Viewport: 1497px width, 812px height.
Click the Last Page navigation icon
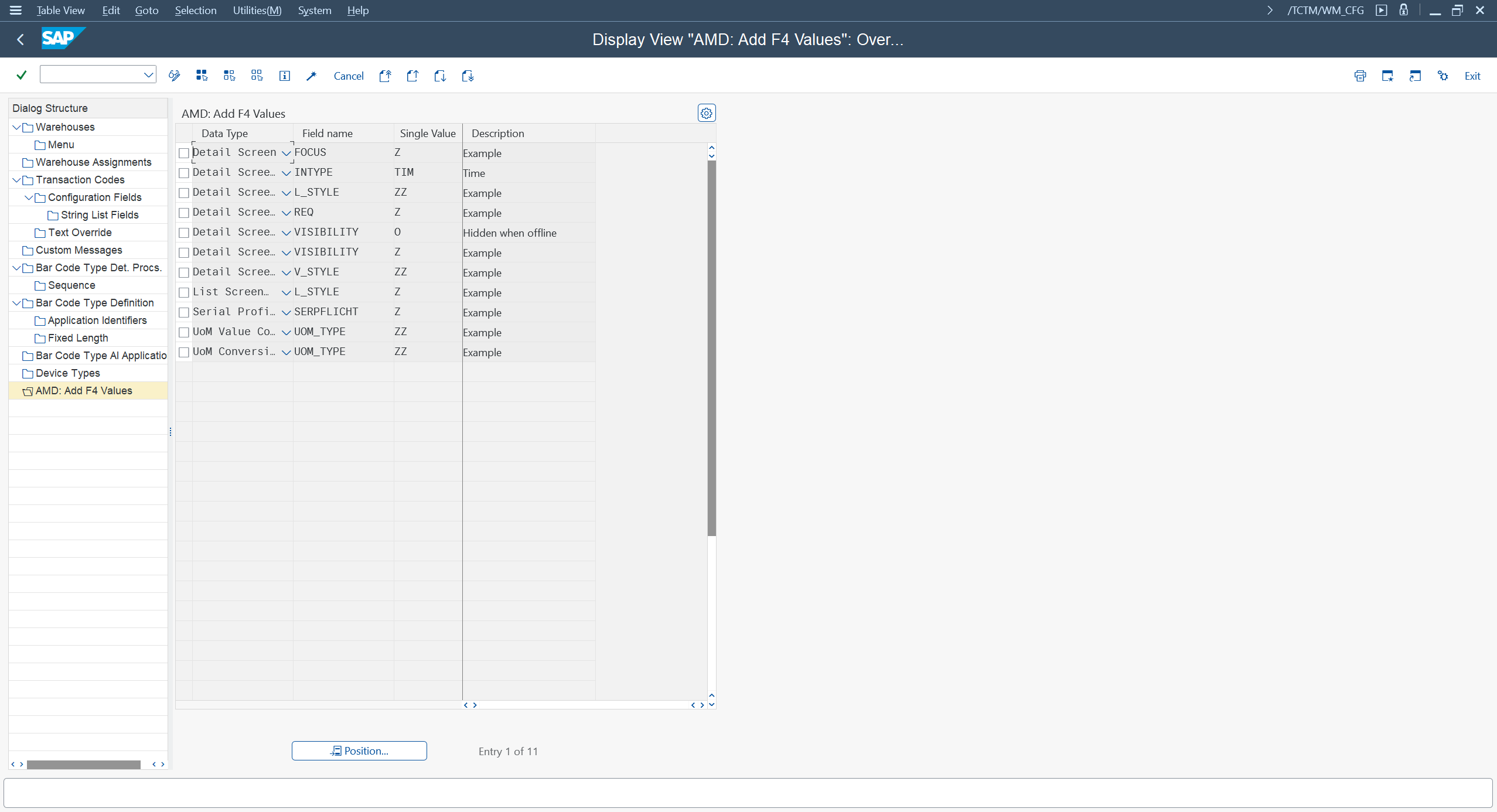click(x=468, y=76)
